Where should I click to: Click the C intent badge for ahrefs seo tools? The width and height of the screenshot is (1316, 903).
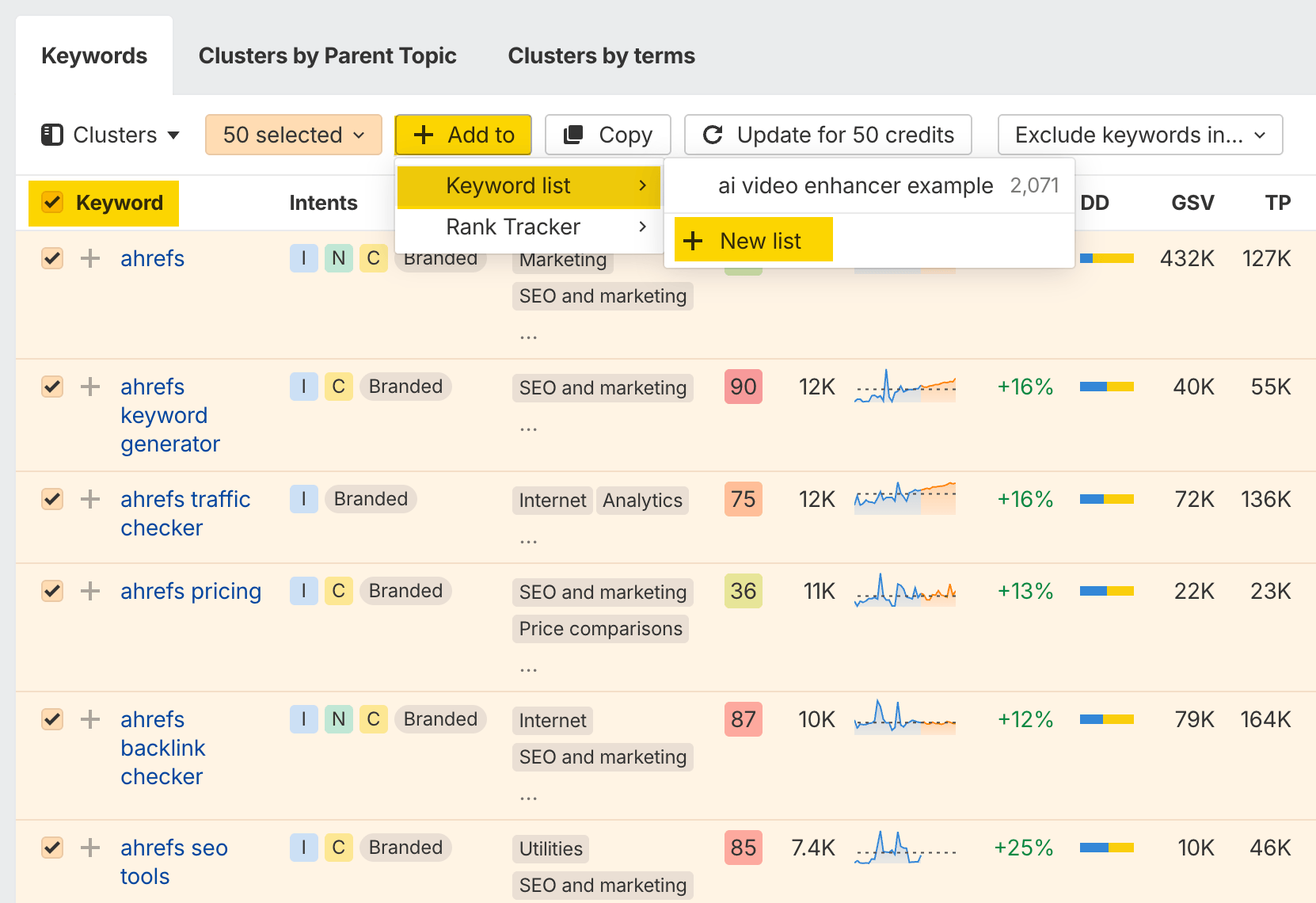339,848
